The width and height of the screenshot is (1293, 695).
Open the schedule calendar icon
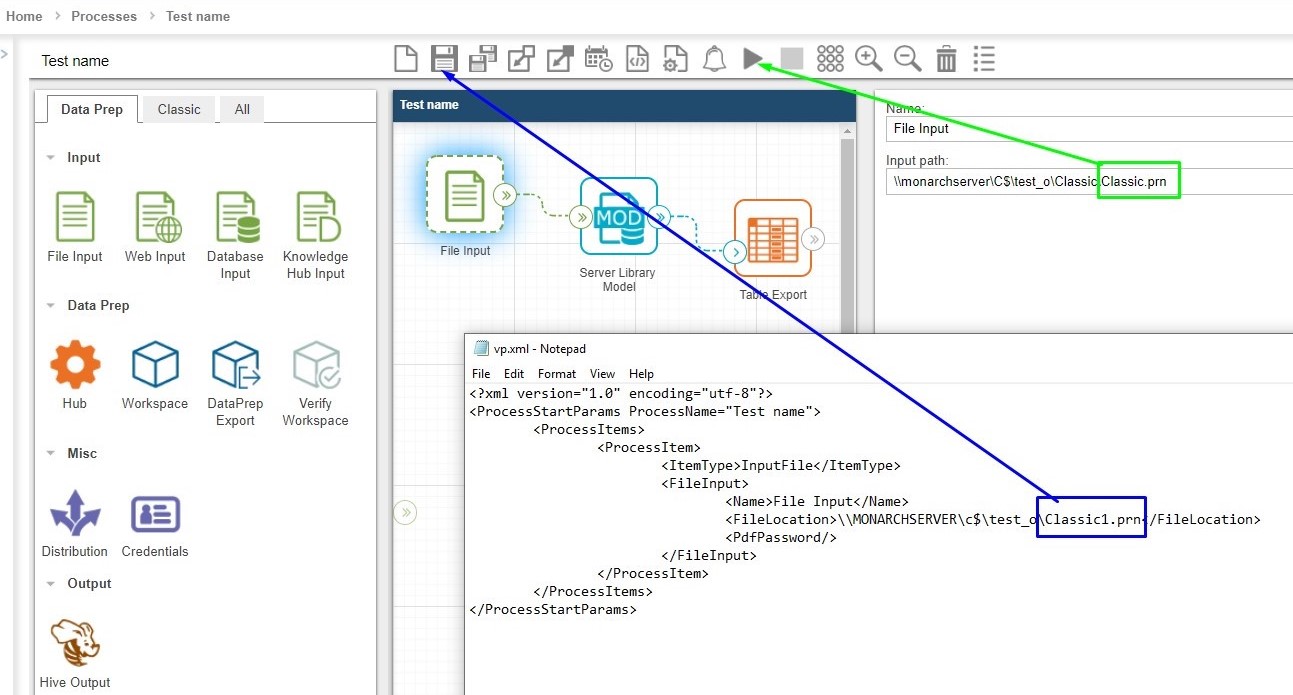pos(598,59)
